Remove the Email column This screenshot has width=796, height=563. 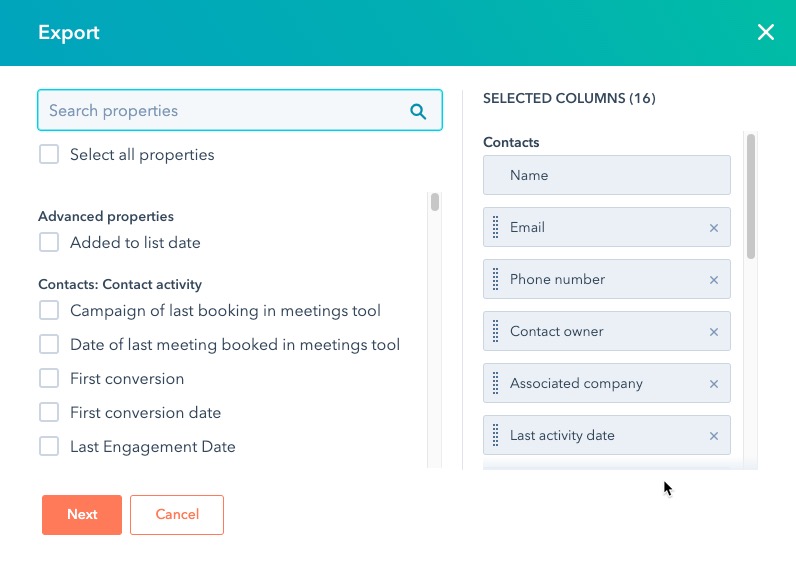coord(714,228)
